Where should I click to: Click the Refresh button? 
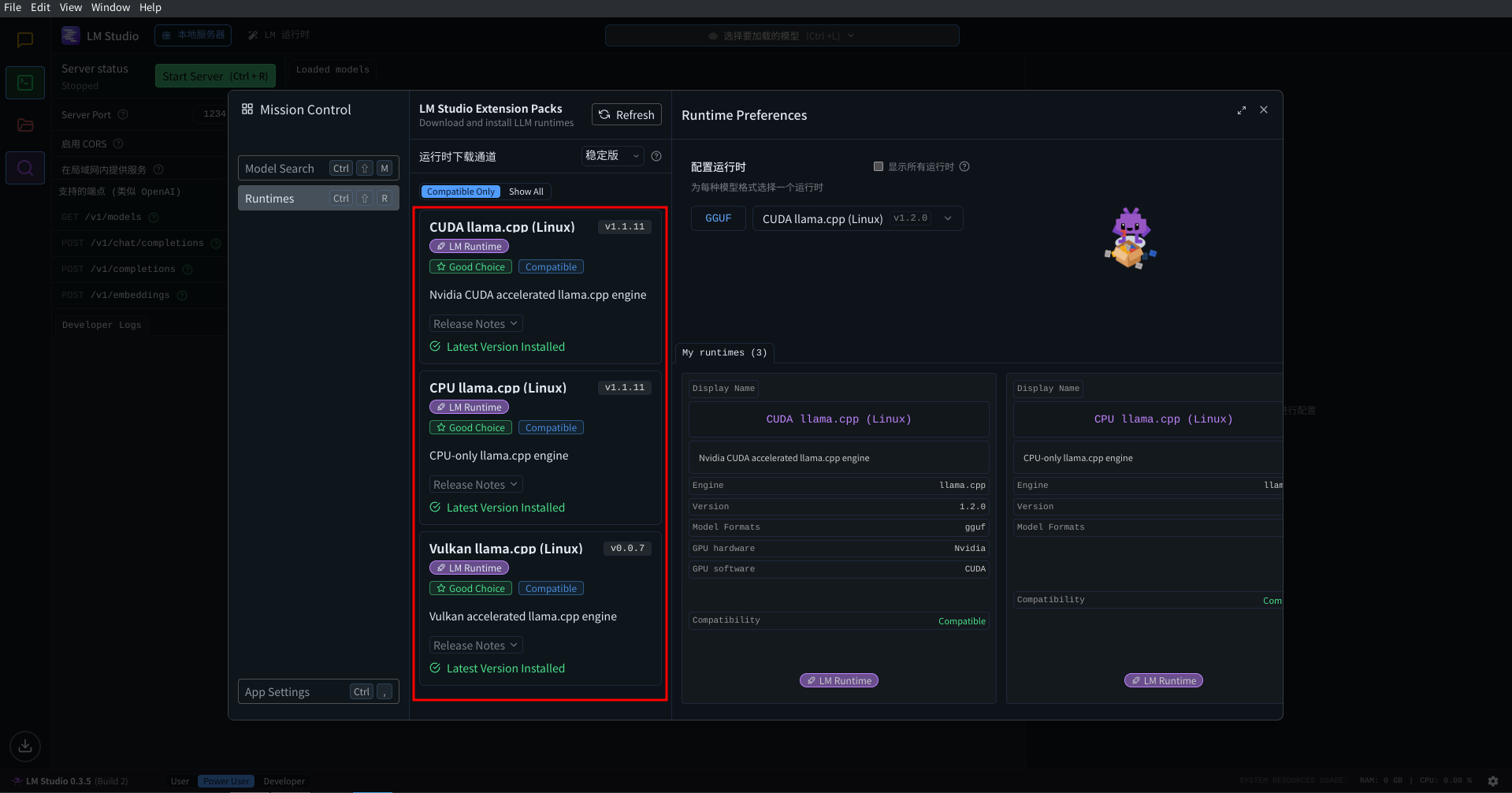click(x=626, y=114)
